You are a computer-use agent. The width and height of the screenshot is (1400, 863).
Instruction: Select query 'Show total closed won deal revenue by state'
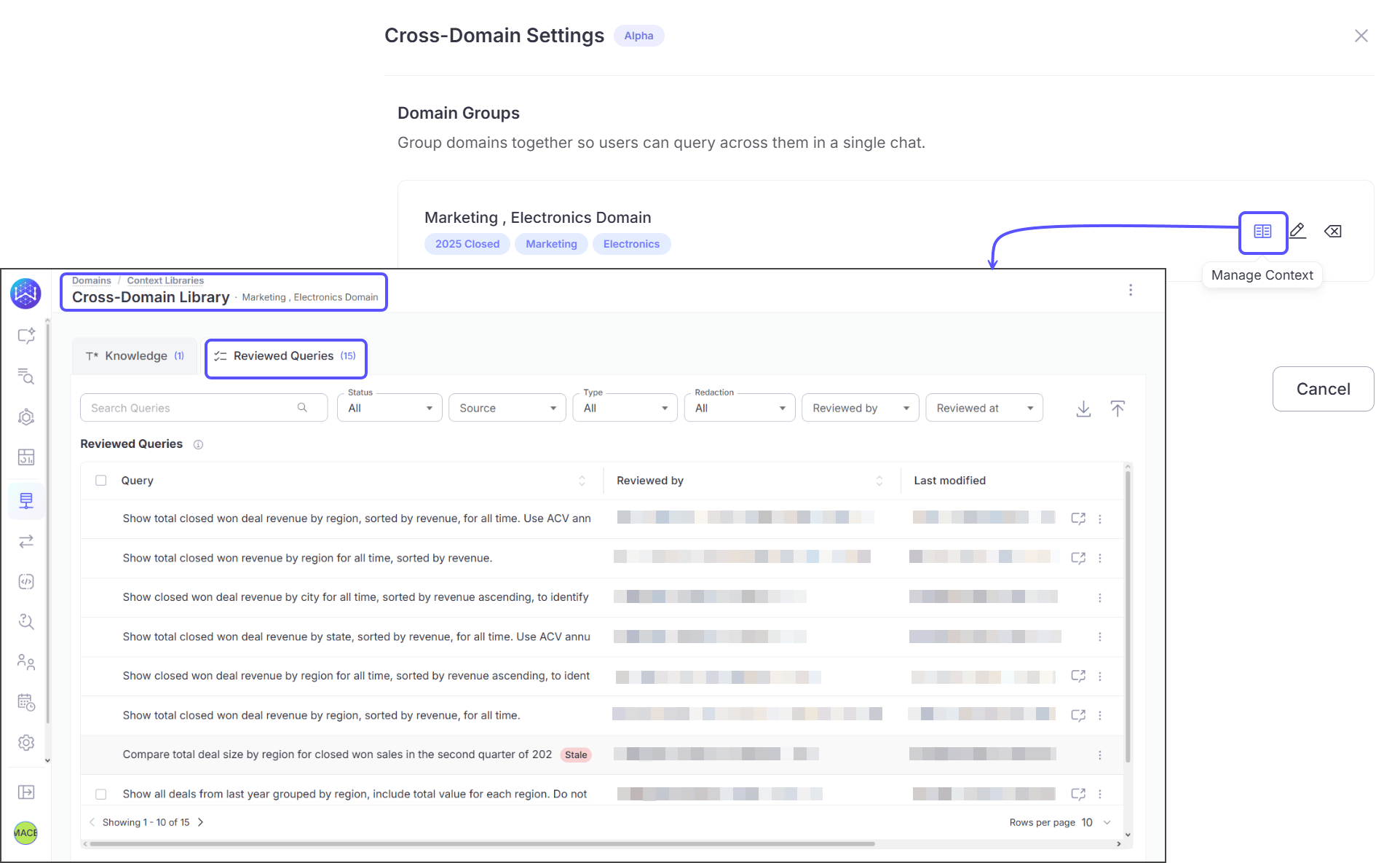pyautogui.click(x=356, y=637)
